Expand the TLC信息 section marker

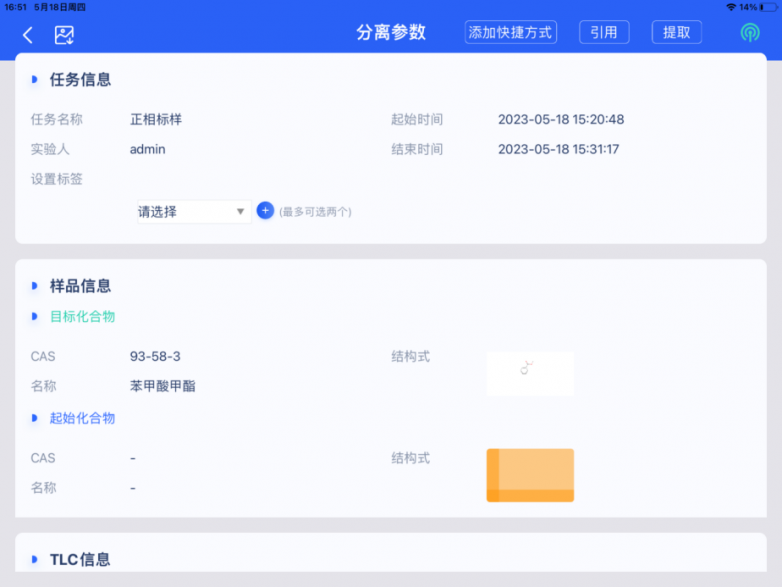pyautogui.click(x=34, y=559)
